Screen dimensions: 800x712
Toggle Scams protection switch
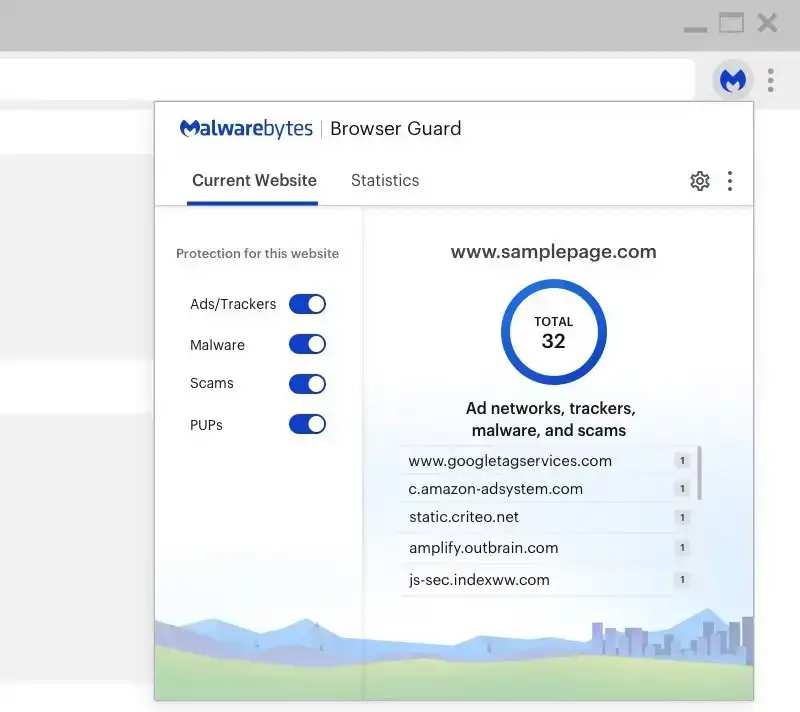pos(307,384)
